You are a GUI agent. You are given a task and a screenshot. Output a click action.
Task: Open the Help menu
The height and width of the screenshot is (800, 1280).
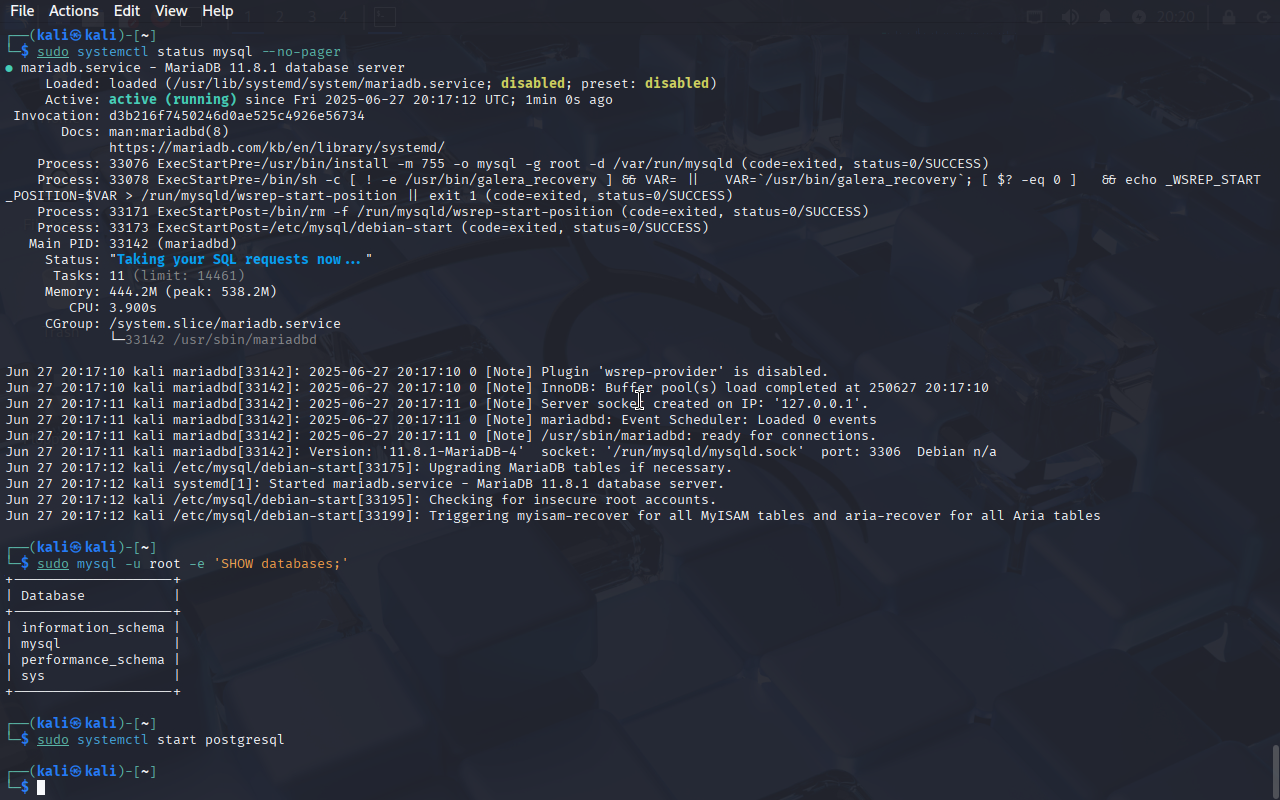217,11
